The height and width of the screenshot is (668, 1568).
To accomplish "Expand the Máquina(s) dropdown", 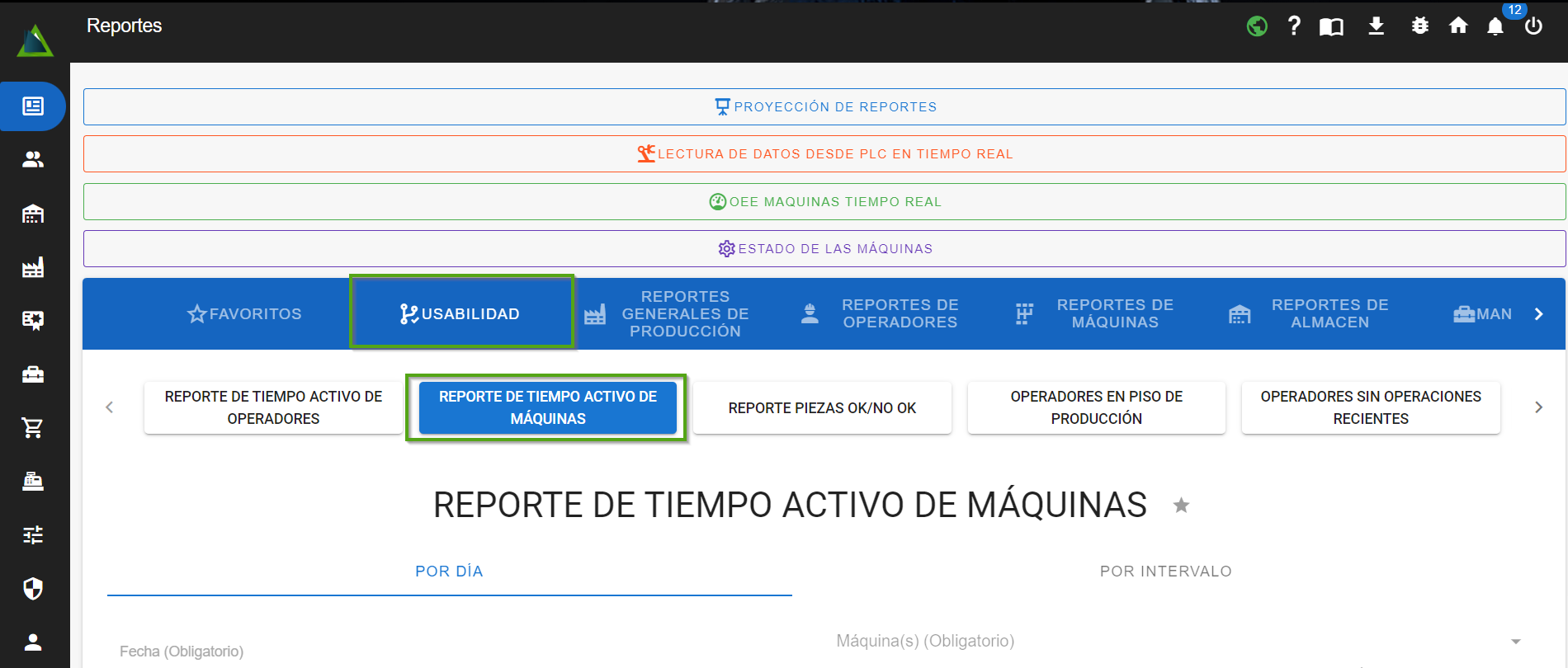I will [x=1515, y=642].
